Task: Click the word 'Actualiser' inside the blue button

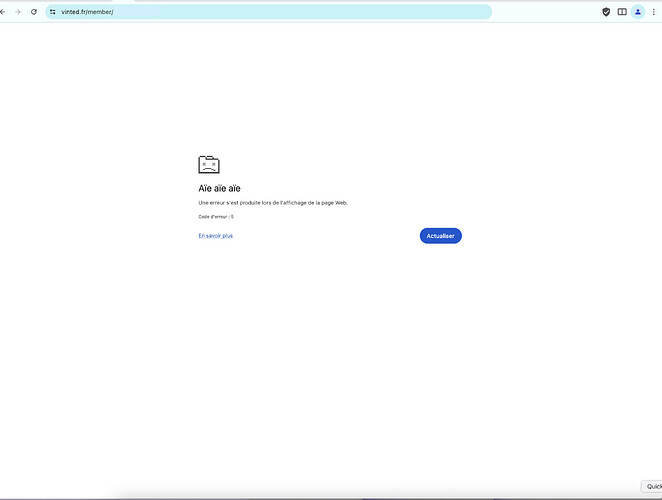Action: pyautogui.click(x=441, y=236)
